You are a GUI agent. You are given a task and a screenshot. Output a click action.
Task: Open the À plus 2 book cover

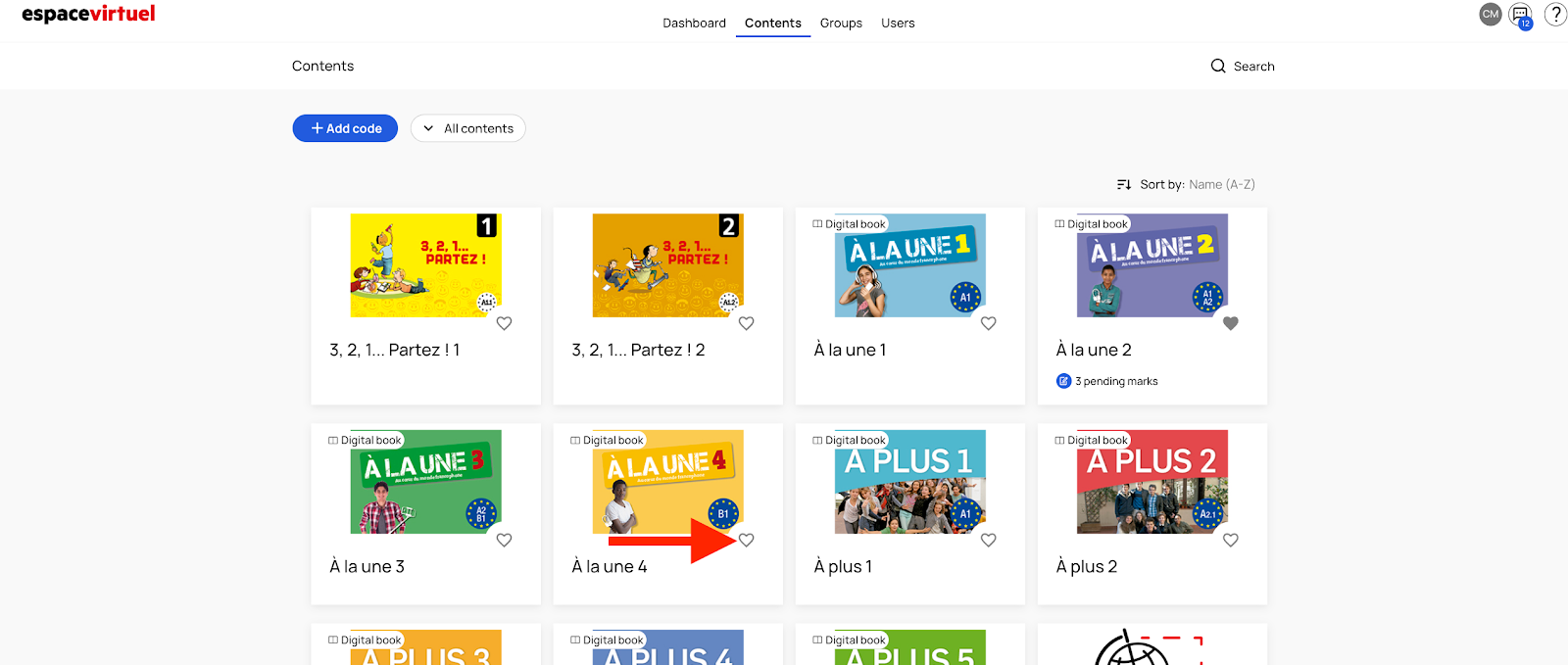[1151, 482]
